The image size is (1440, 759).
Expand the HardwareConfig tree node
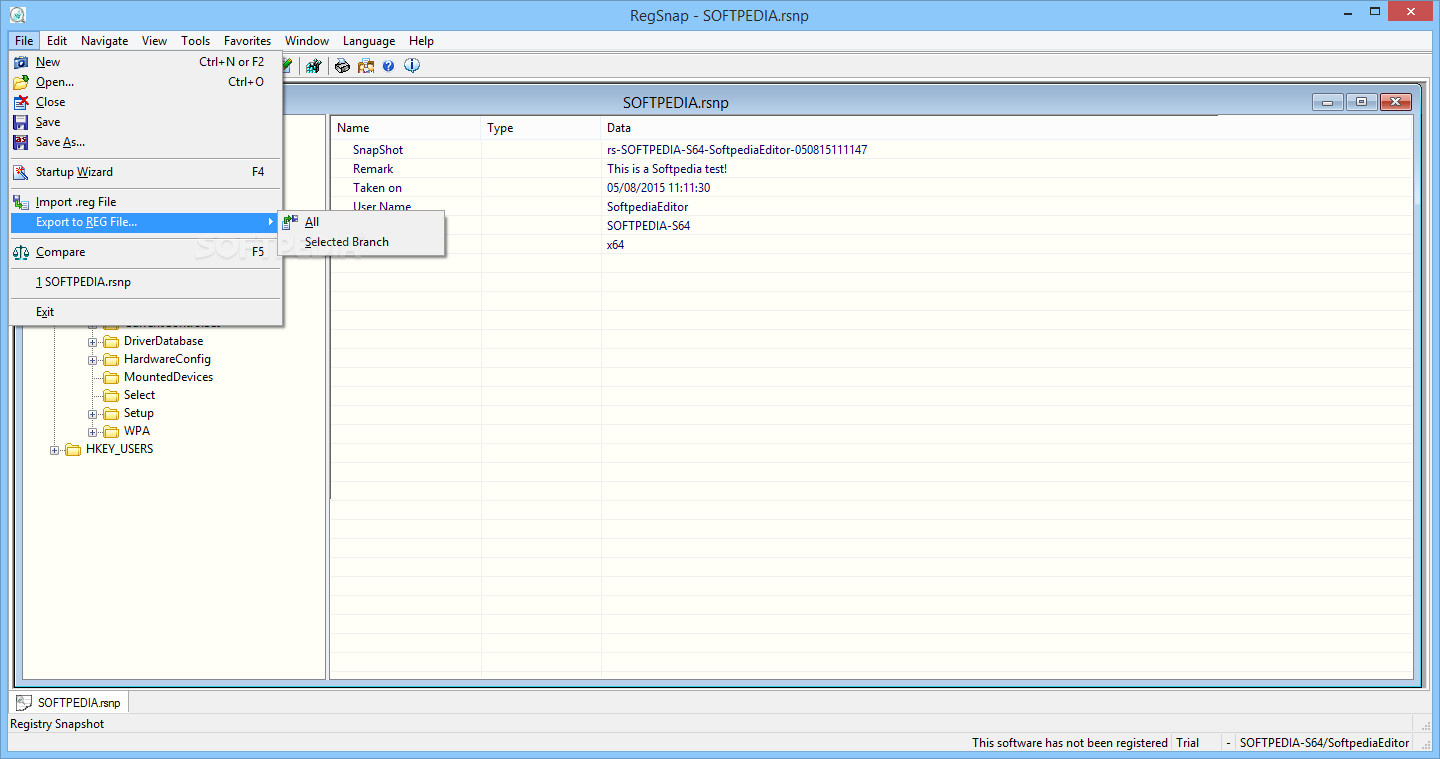click(93, 360)
